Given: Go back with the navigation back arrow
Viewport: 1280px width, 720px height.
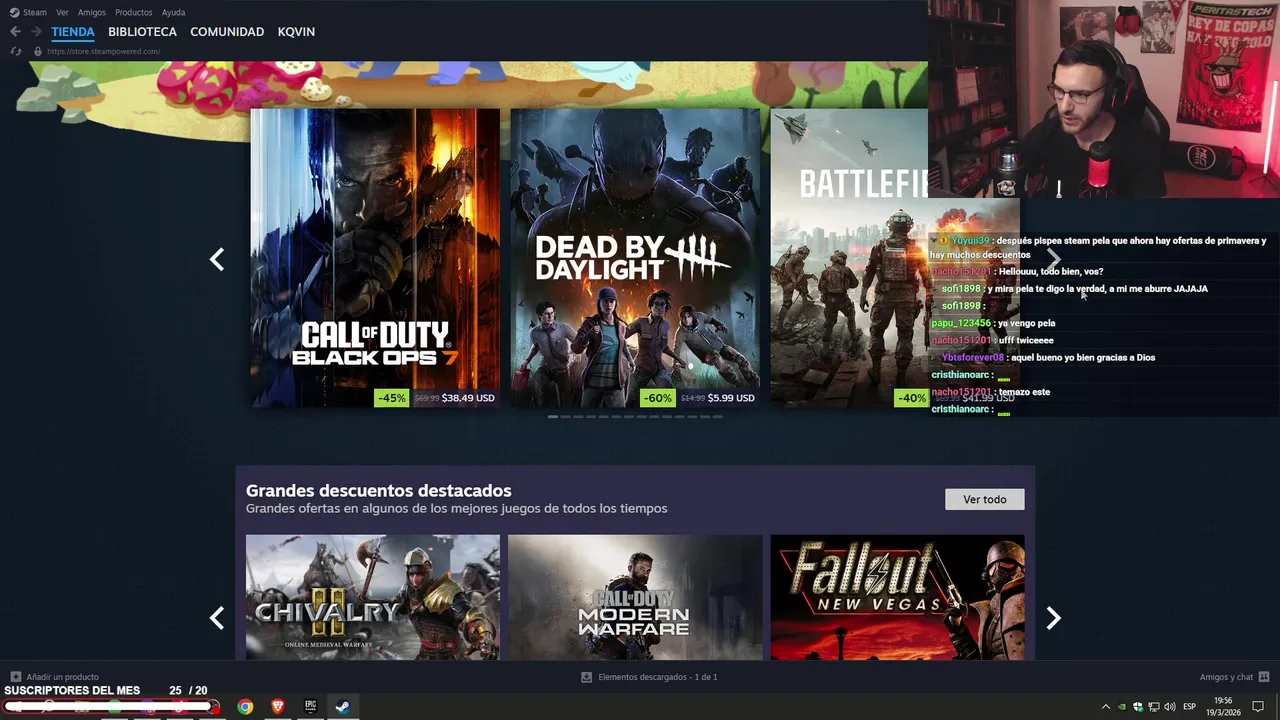Looking at the screenshot, I should coord(15,31).
